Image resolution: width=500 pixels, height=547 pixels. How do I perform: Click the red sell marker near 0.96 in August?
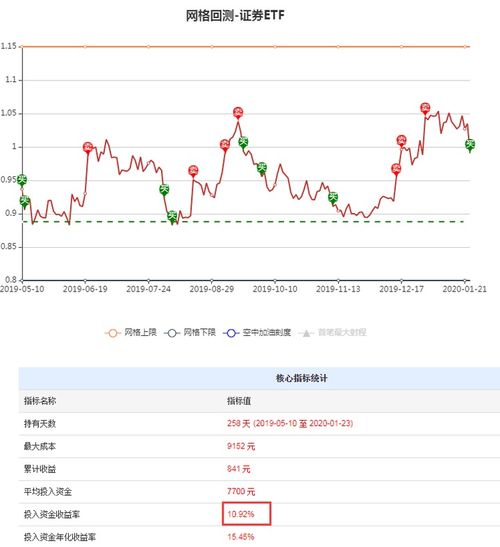[x=193, y=171]
